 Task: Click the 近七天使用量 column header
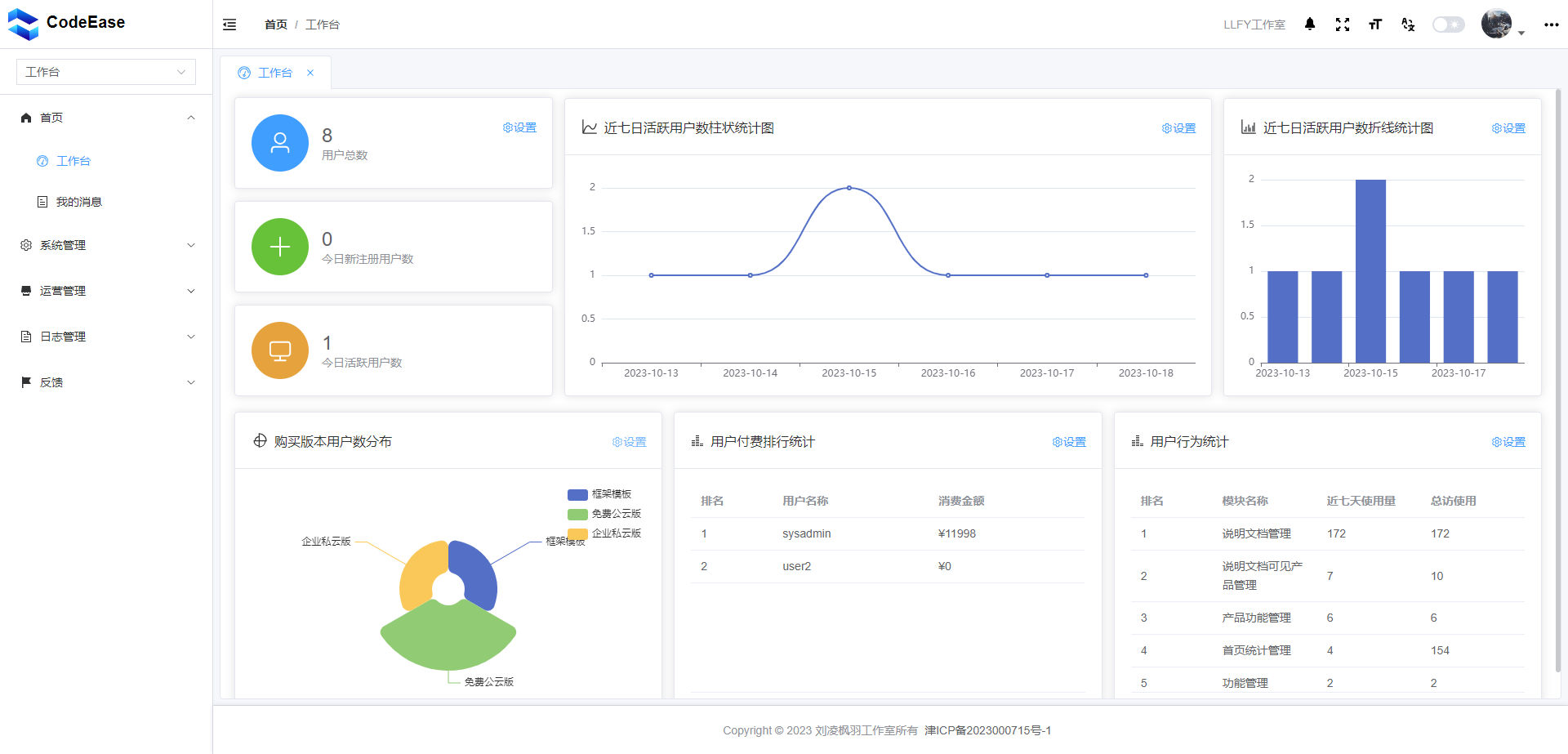click(x=1361, y=501)
